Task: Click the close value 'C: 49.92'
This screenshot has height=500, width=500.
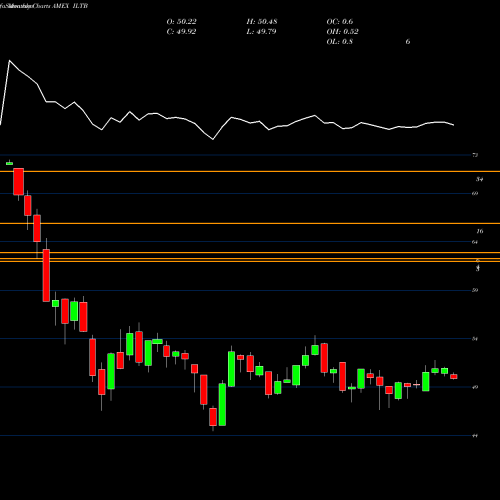Action: 181,32
